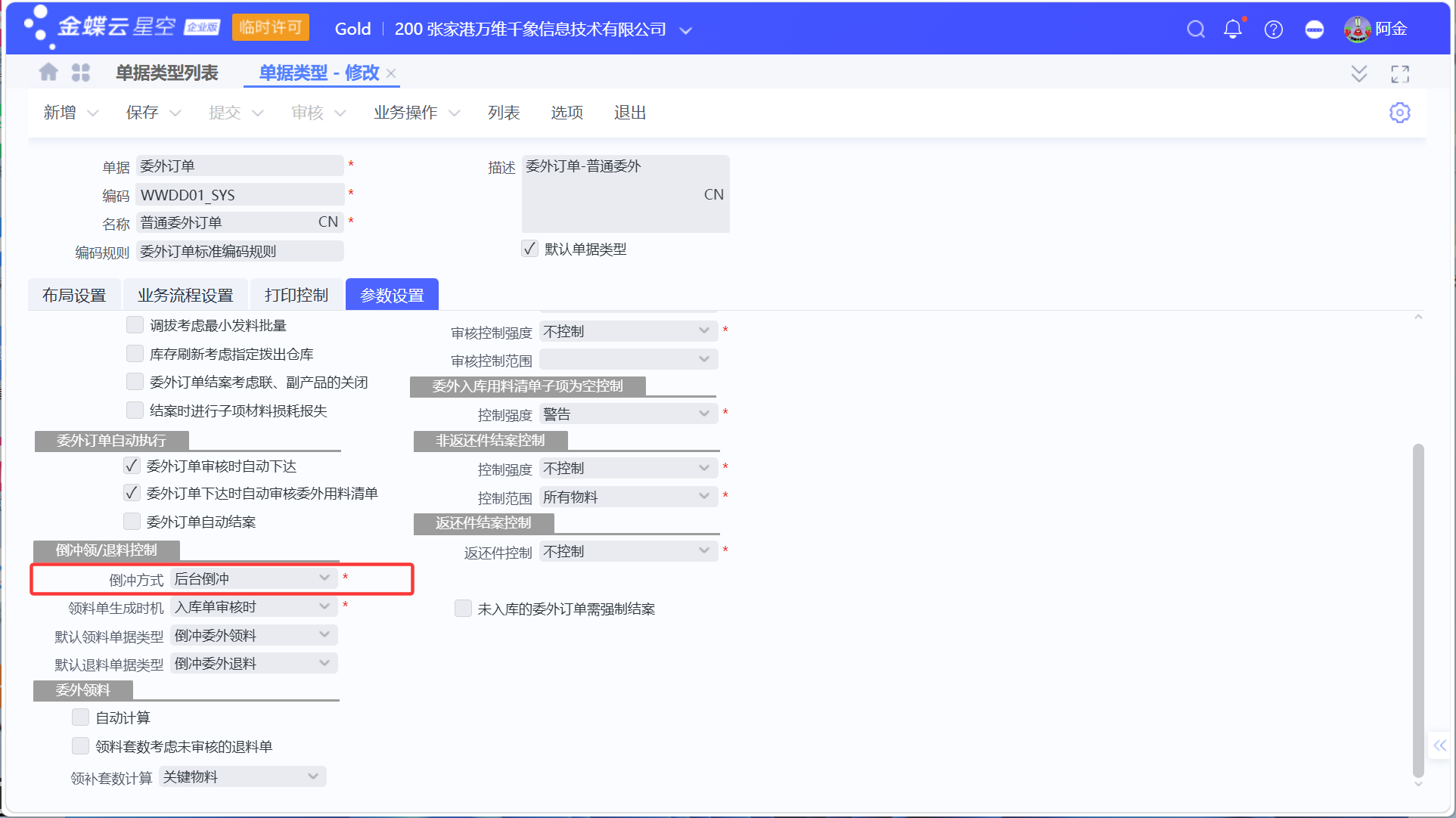Open 控制范围 所有物料 dropdown
Screen dimensions: 1456x818
628,497
